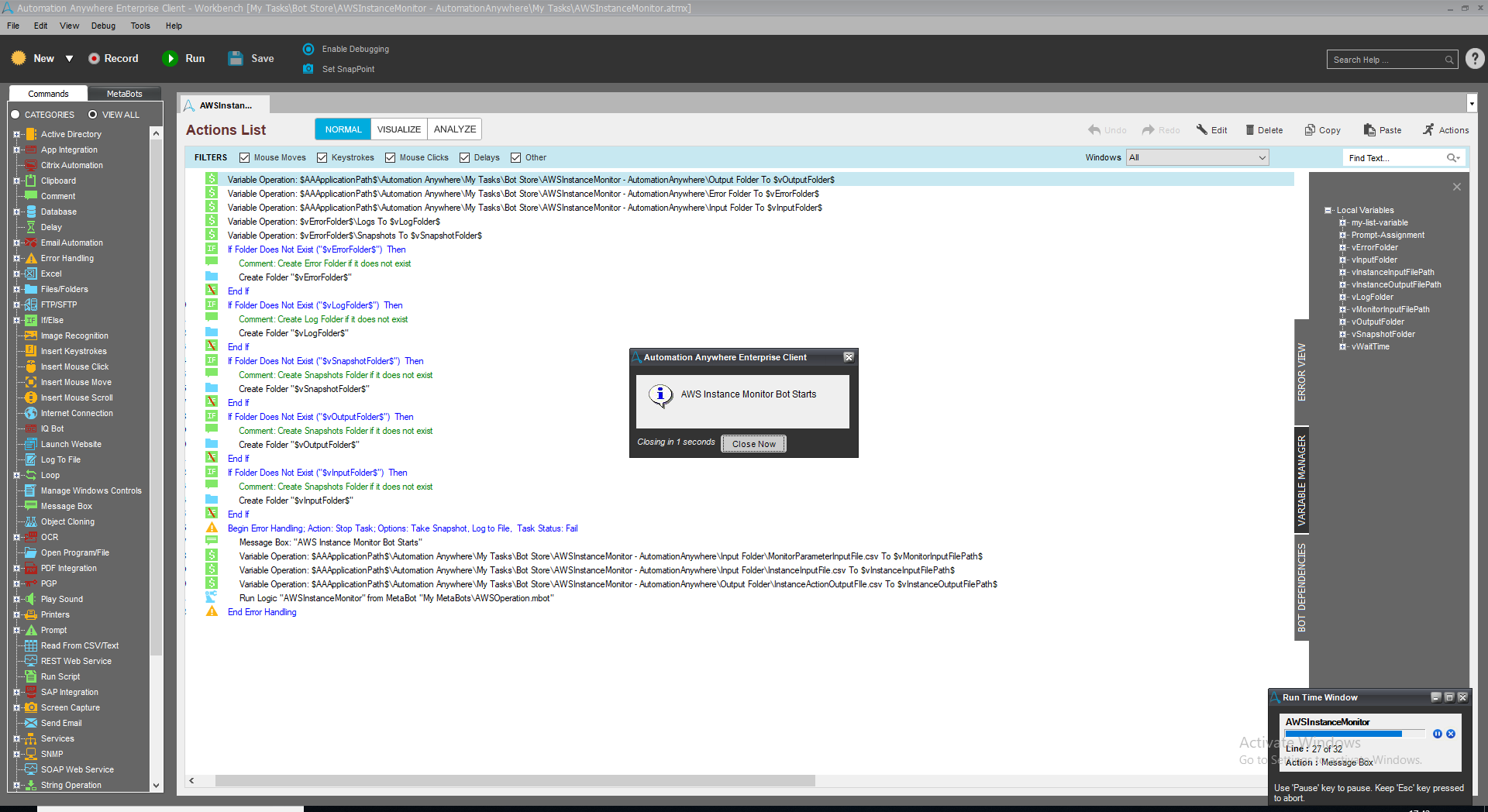
Task: Expand the Loop command category
Action: tap(16, 475)
